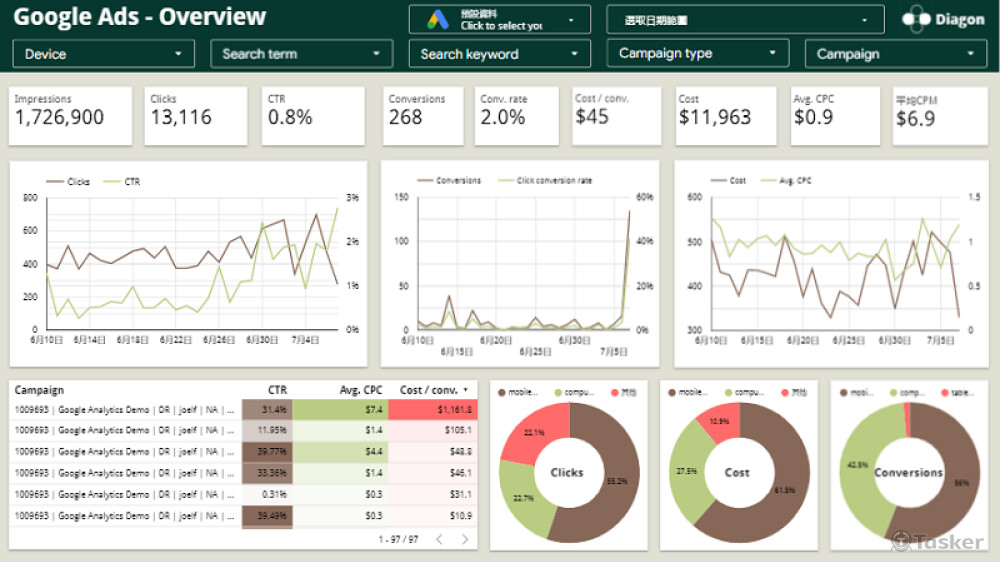Select the Clicks 13,116 scorecard
The width and height of the screenshot is (1000, 562).
[x=196, y=116]
